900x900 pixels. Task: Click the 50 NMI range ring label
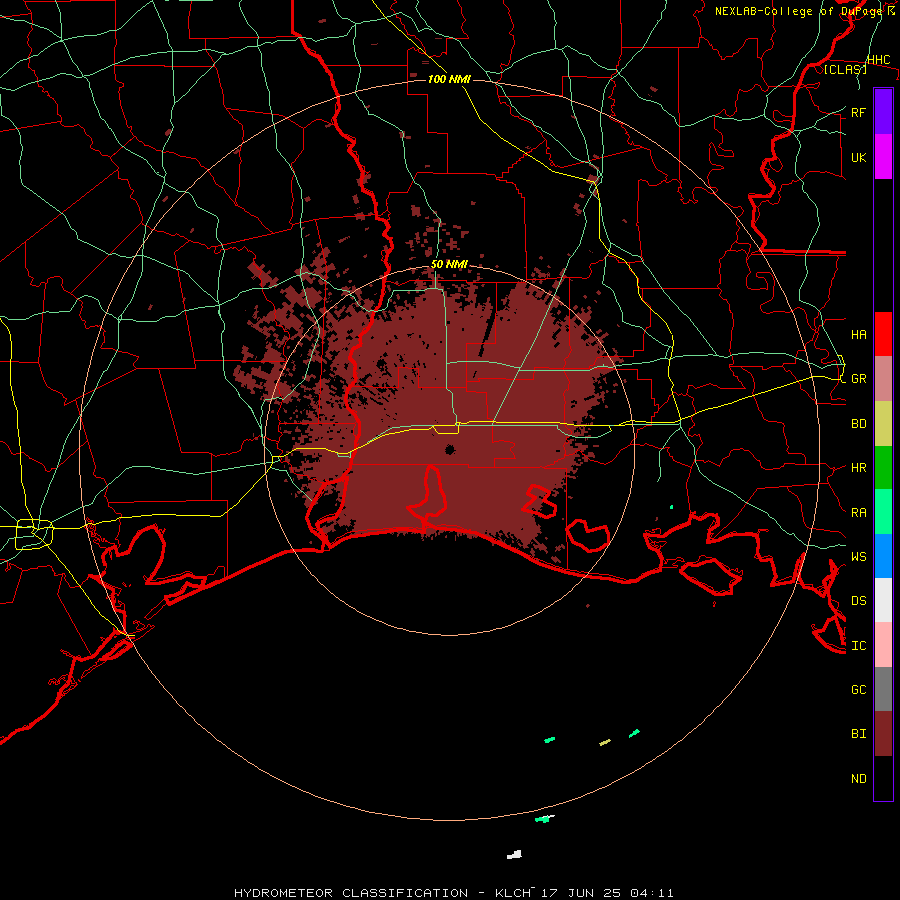click(x=449, y=264)
